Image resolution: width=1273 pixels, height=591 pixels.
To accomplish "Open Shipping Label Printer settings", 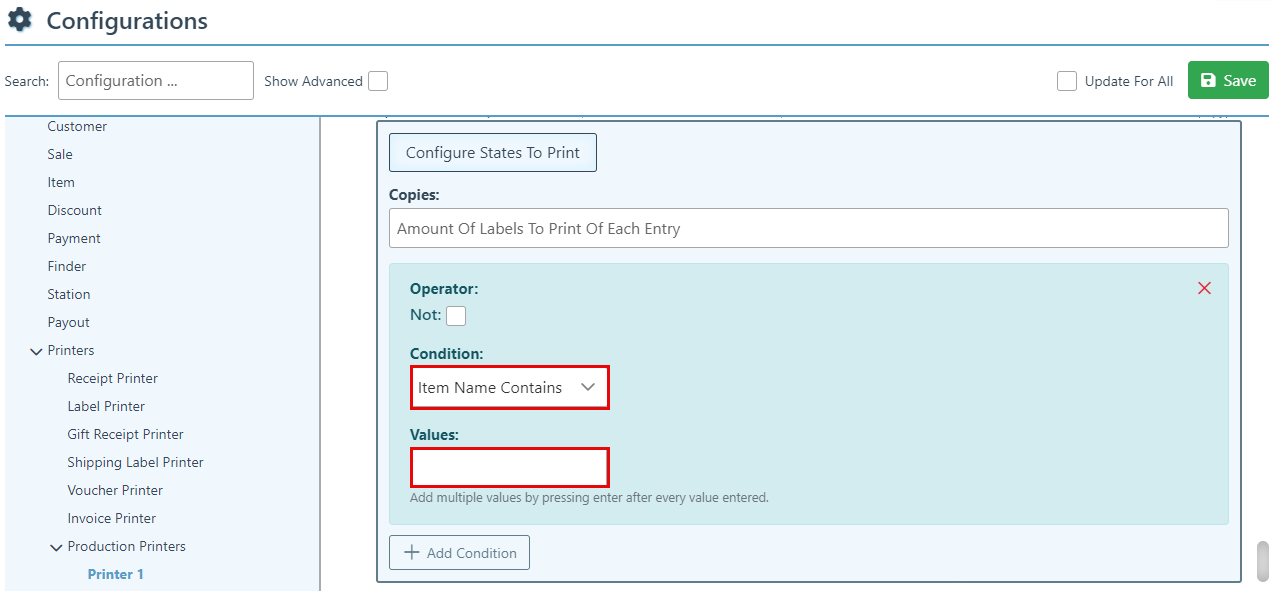I will [x=135, y=462].
